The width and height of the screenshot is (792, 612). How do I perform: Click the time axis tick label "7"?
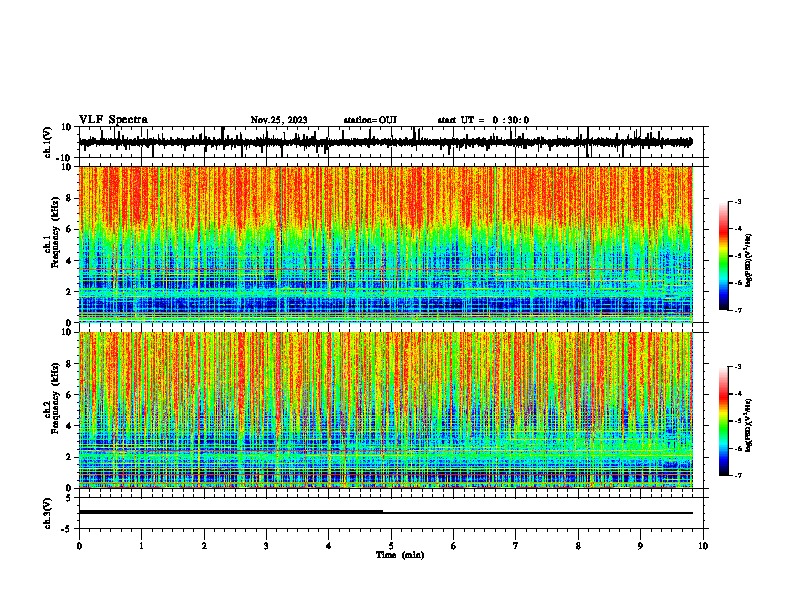point(516,546)
